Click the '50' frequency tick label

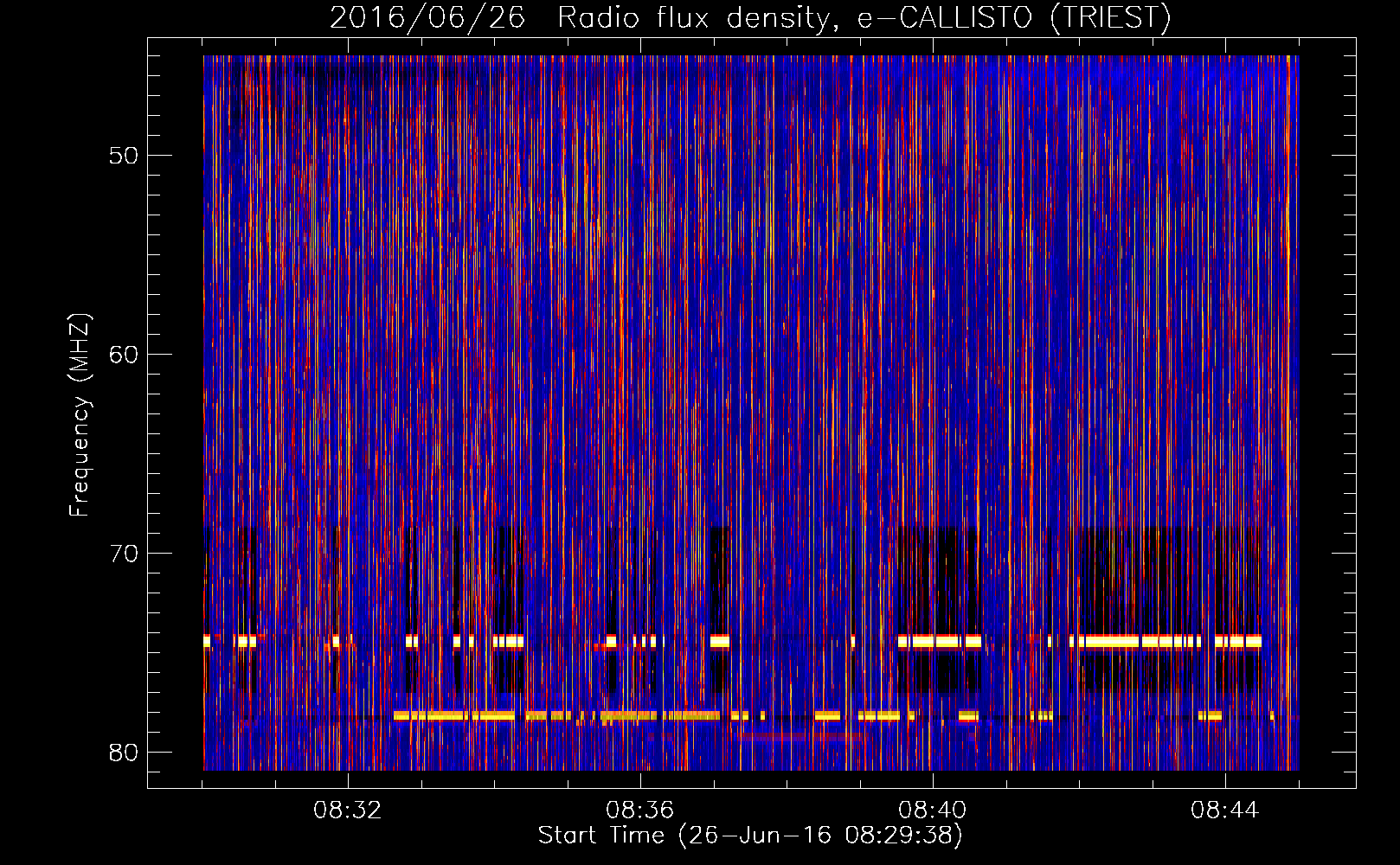[x=124, y=156]
